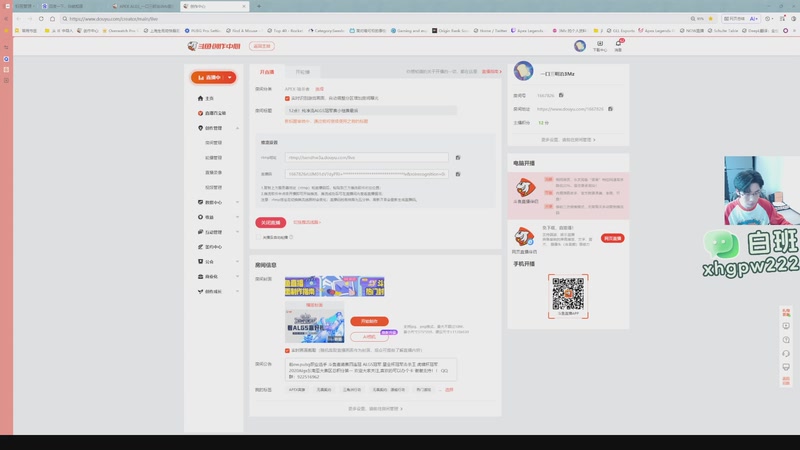Open first submenu item under 创作管理
This screenshot has width=800, height=450.
click(x=213, y=143)
